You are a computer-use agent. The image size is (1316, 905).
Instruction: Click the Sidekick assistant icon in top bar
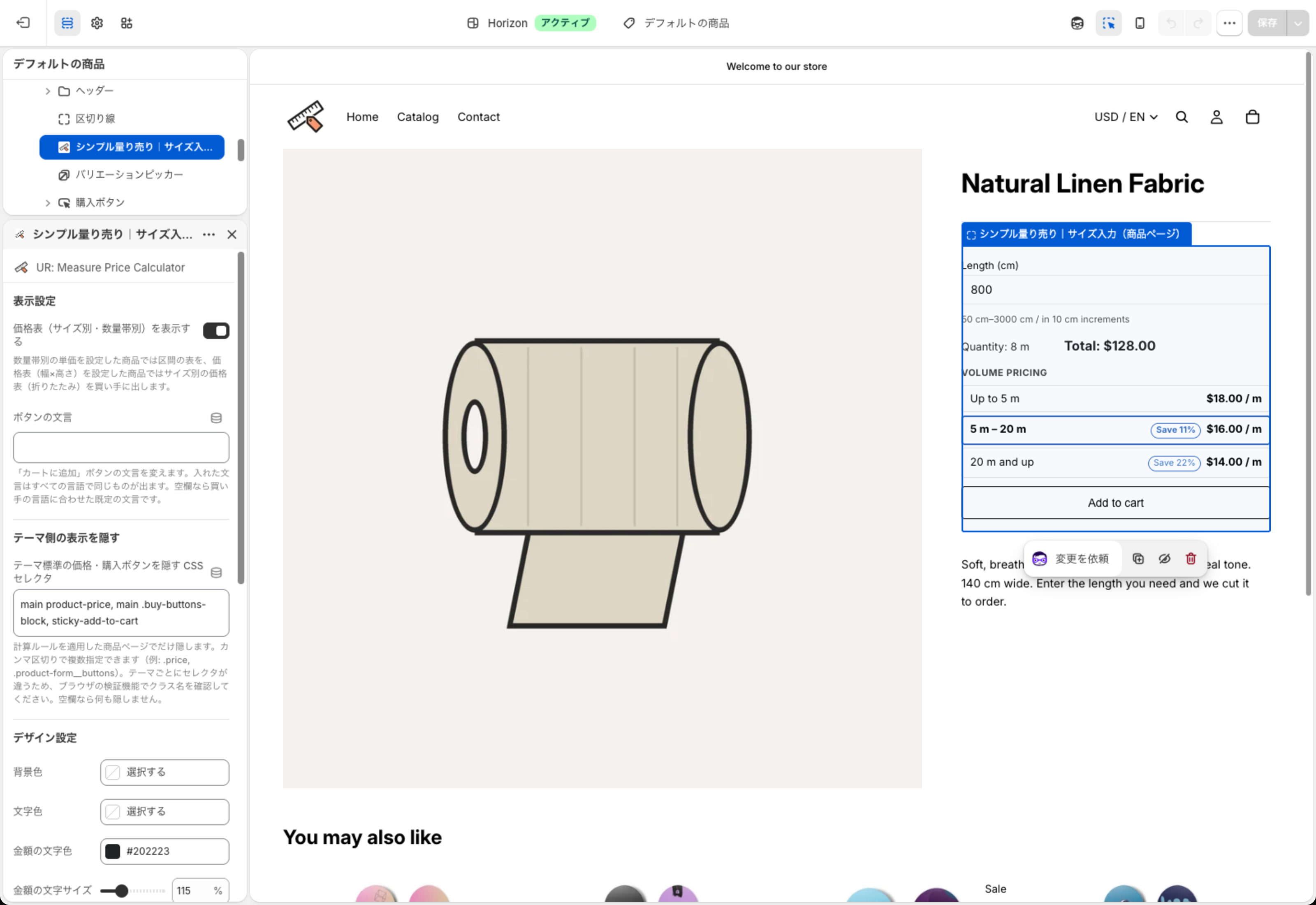tap(1077, 23)
